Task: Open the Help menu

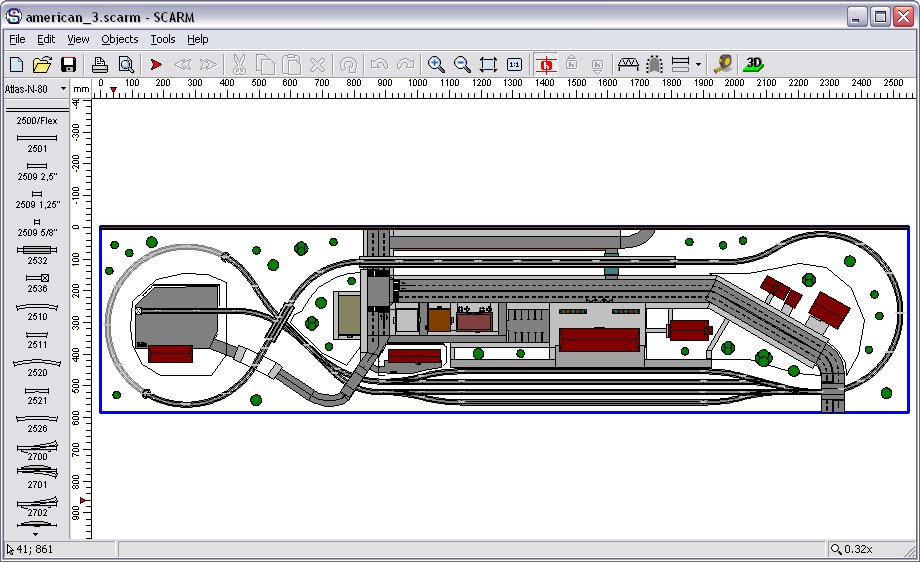Action: 198,39
